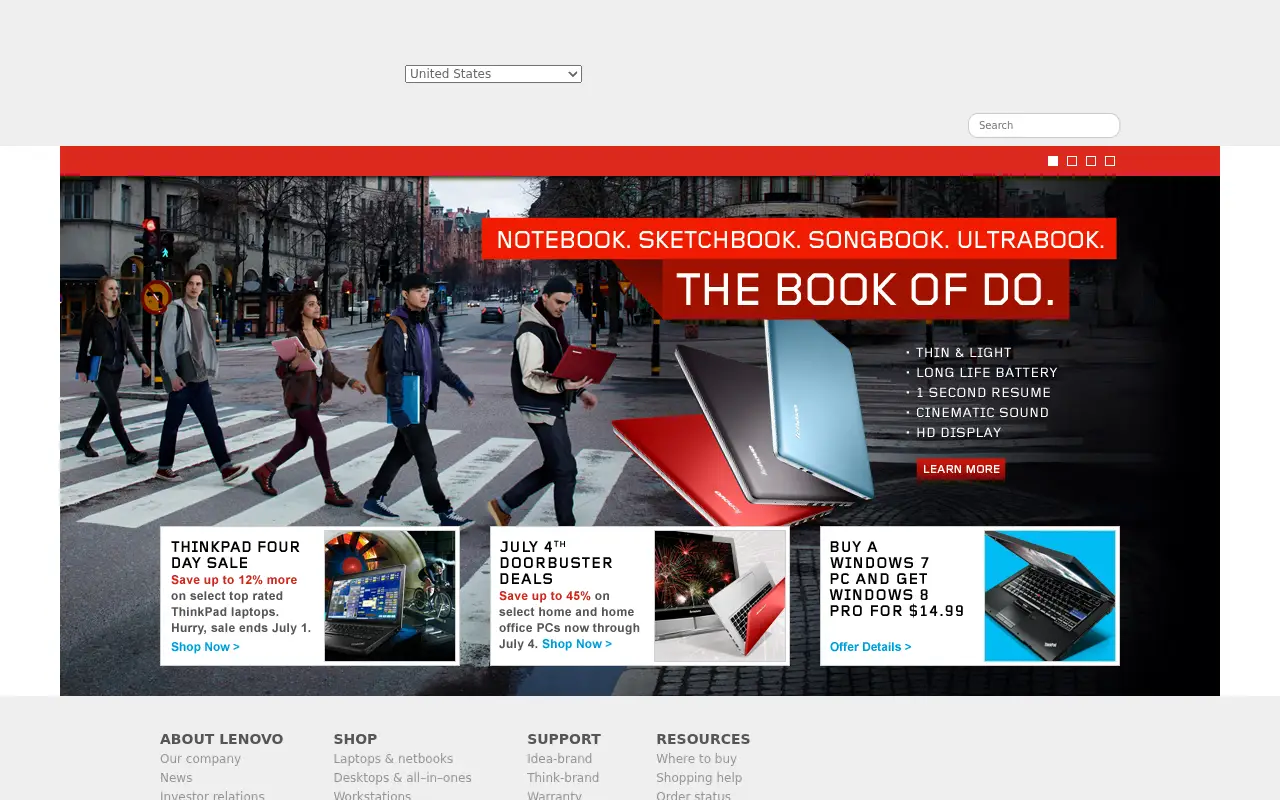This screenshot has height=800, width=1280.
Task: Open the Desktops & all-in-ones link
Action: click(402, 778)
